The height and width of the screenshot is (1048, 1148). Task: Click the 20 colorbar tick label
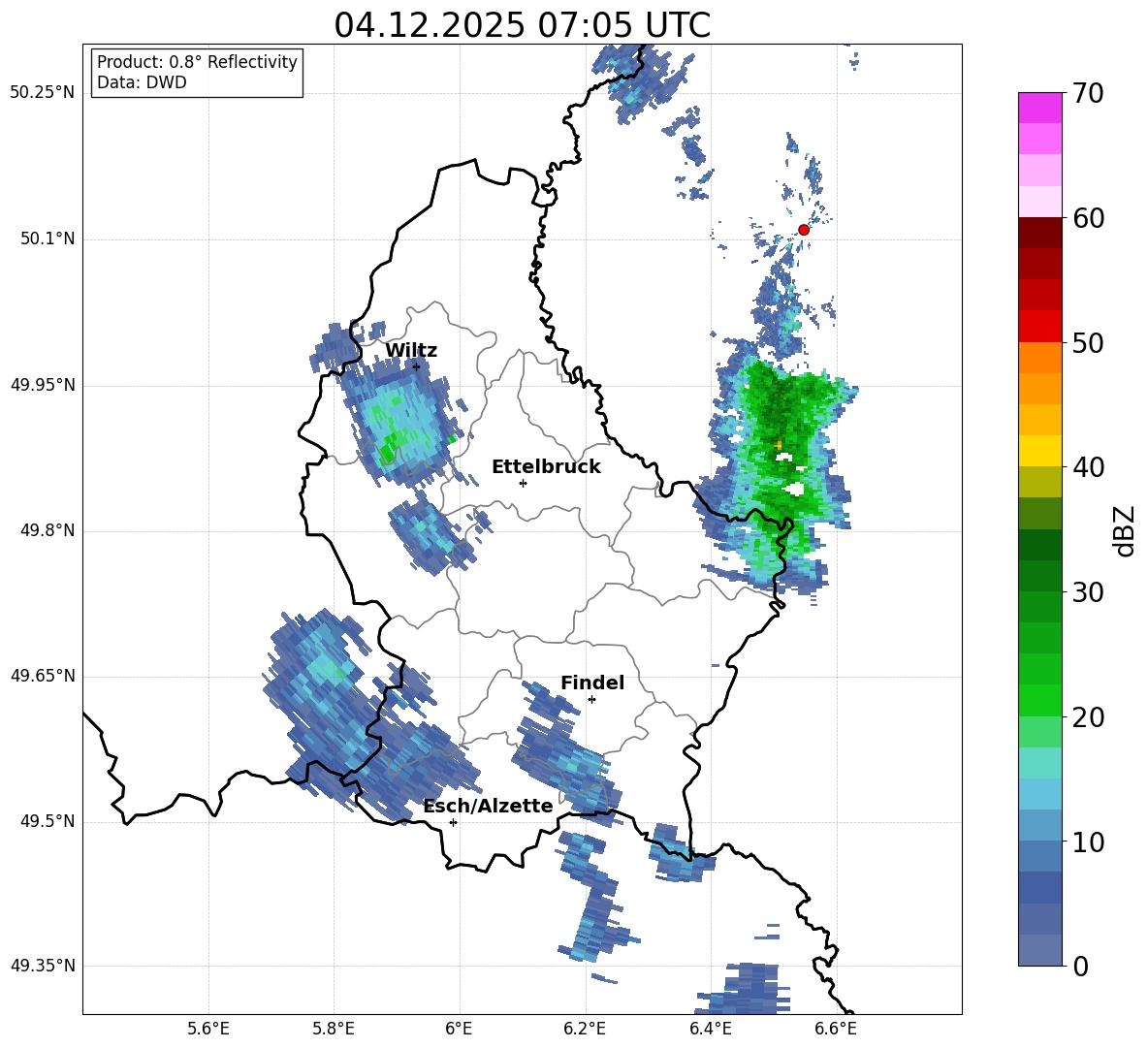1088,717
